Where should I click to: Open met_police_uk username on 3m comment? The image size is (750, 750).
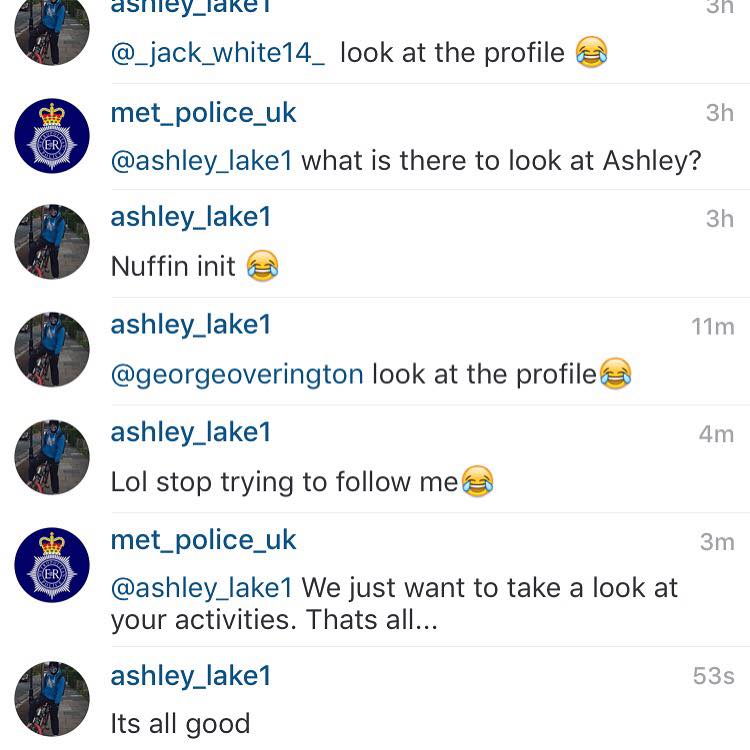tap(203, 541)
